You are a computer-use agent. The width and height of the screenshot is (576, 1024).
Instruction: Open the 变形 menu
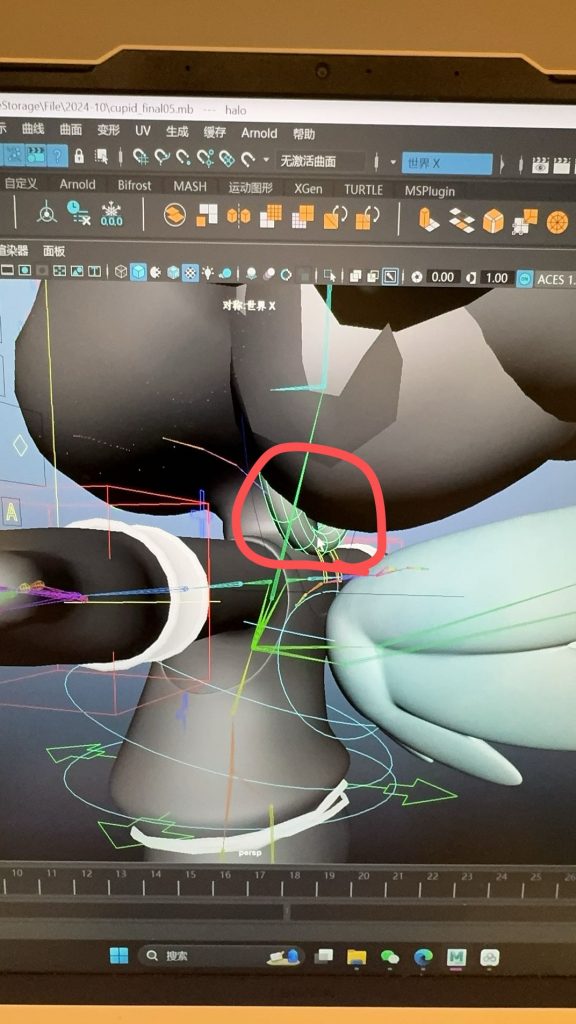tap(109, 130)
